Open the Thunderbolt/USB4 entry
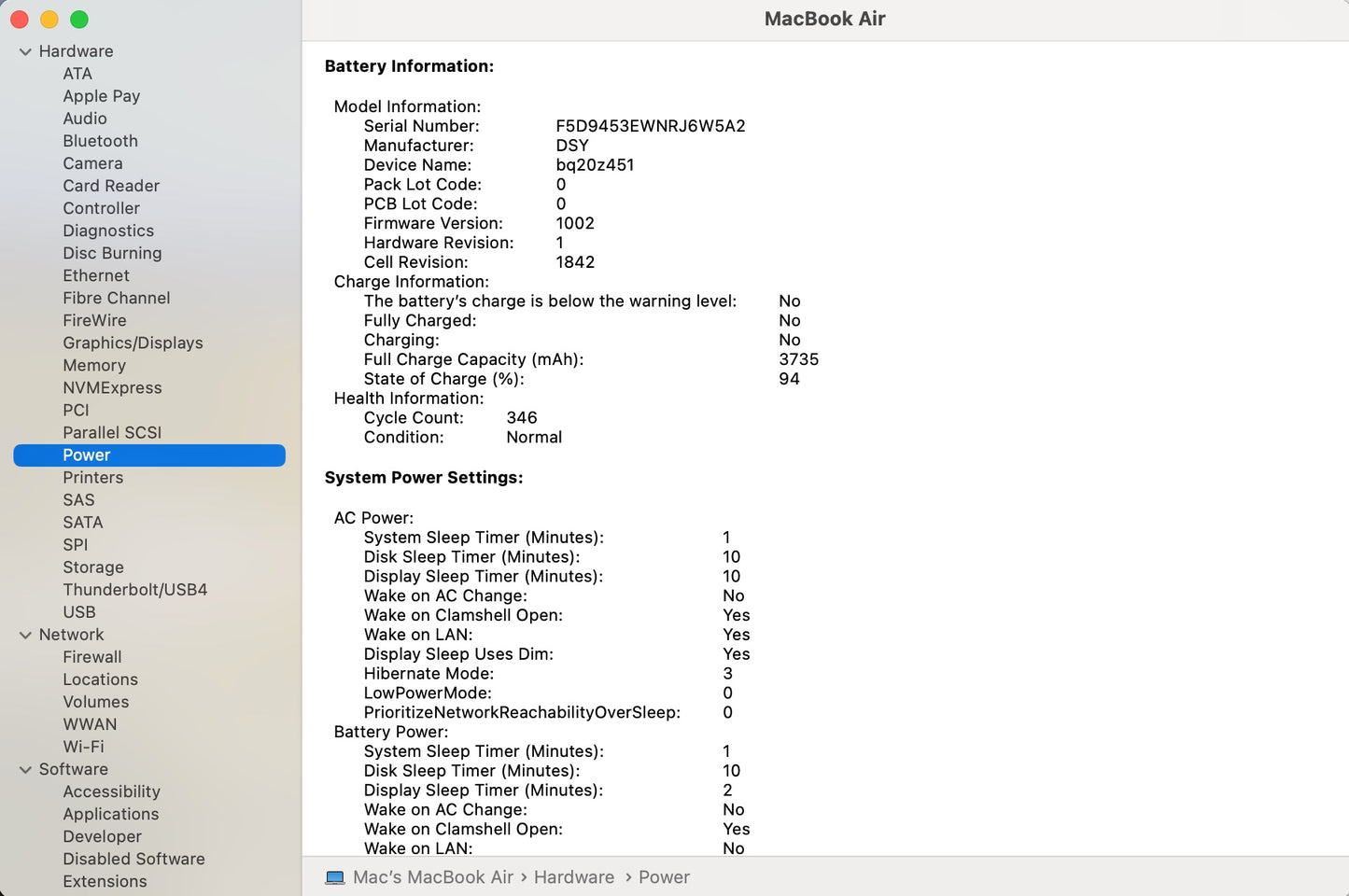 pos(134,590)
